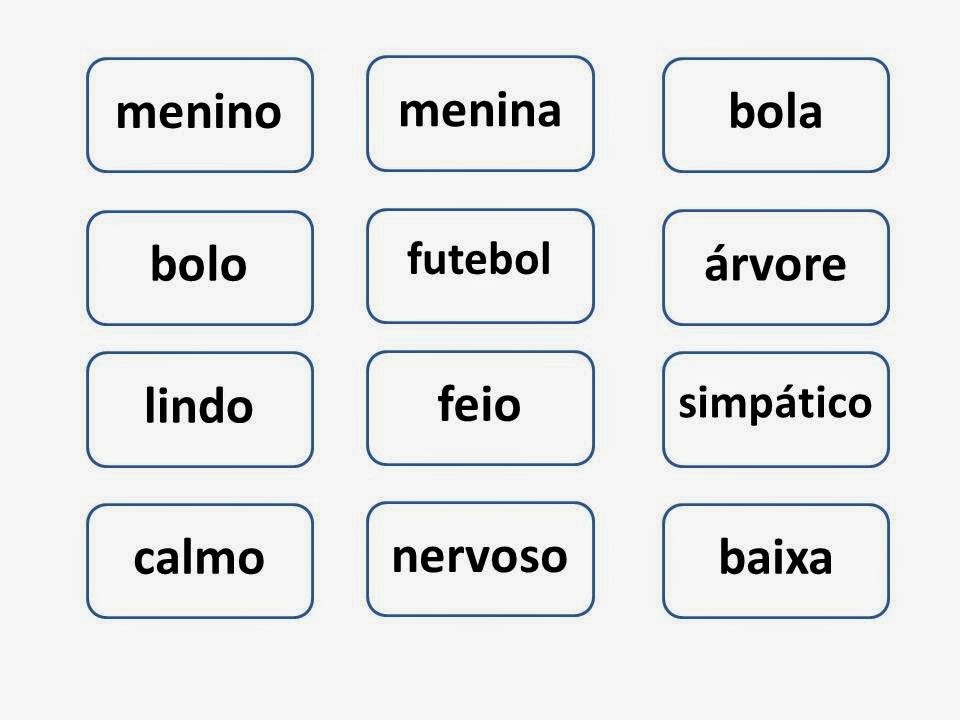
Task: Click the card meaning calm
Action: click(200, 561)
